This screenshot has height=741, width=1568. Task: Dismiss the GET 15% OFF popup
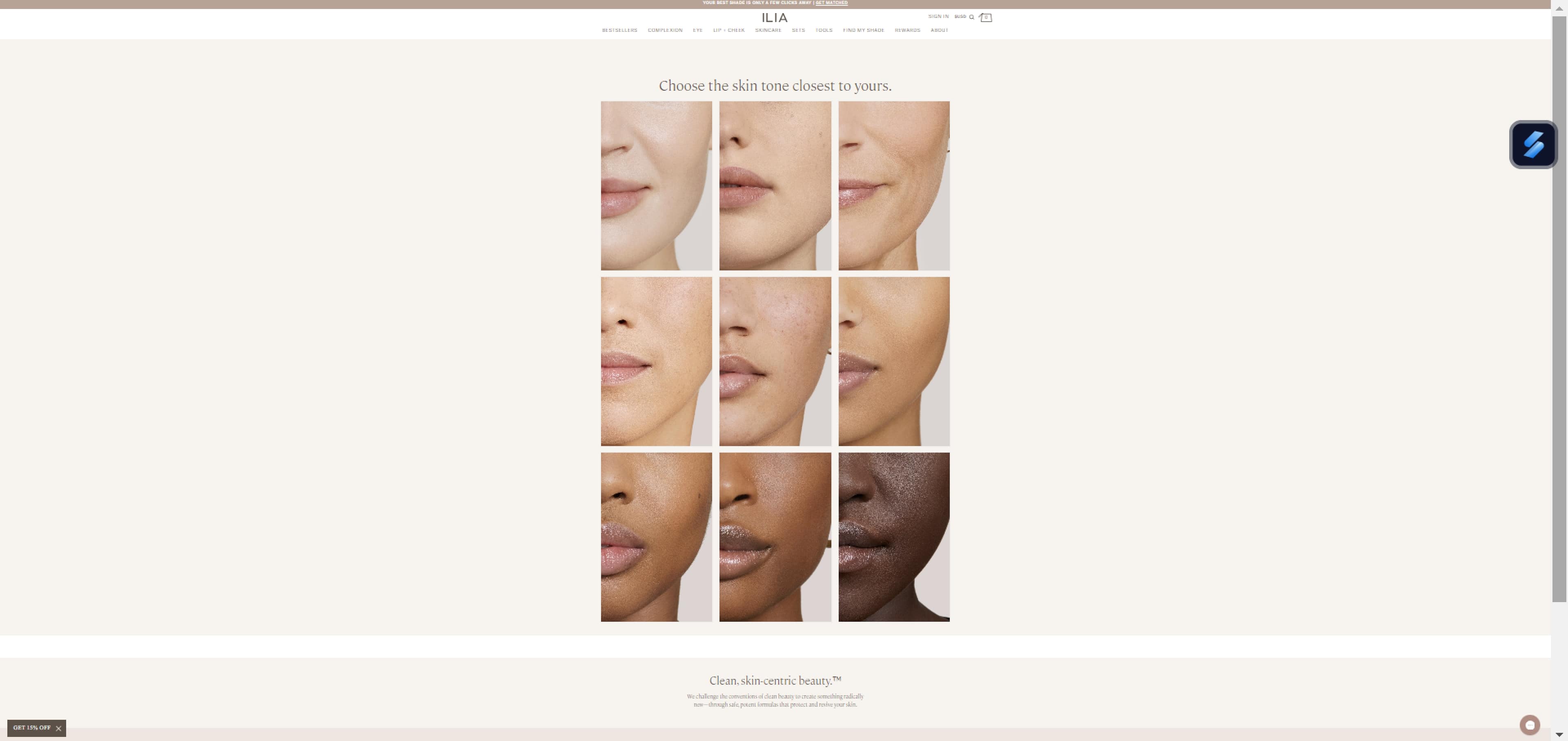click(59, 728)
